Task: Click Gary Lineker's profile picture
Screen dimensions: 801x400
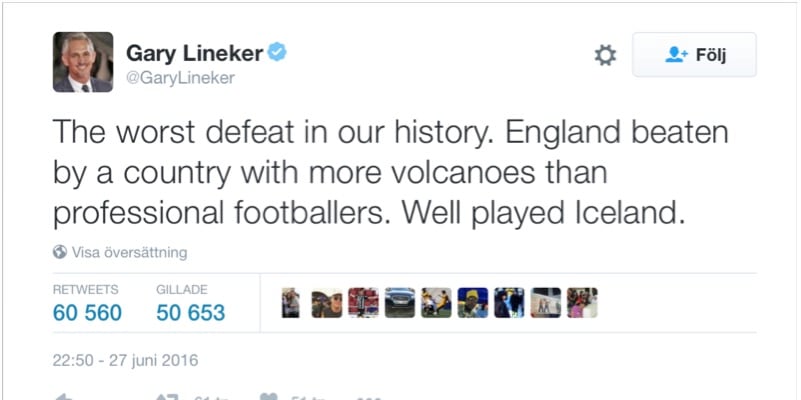Action: (83, 62)
